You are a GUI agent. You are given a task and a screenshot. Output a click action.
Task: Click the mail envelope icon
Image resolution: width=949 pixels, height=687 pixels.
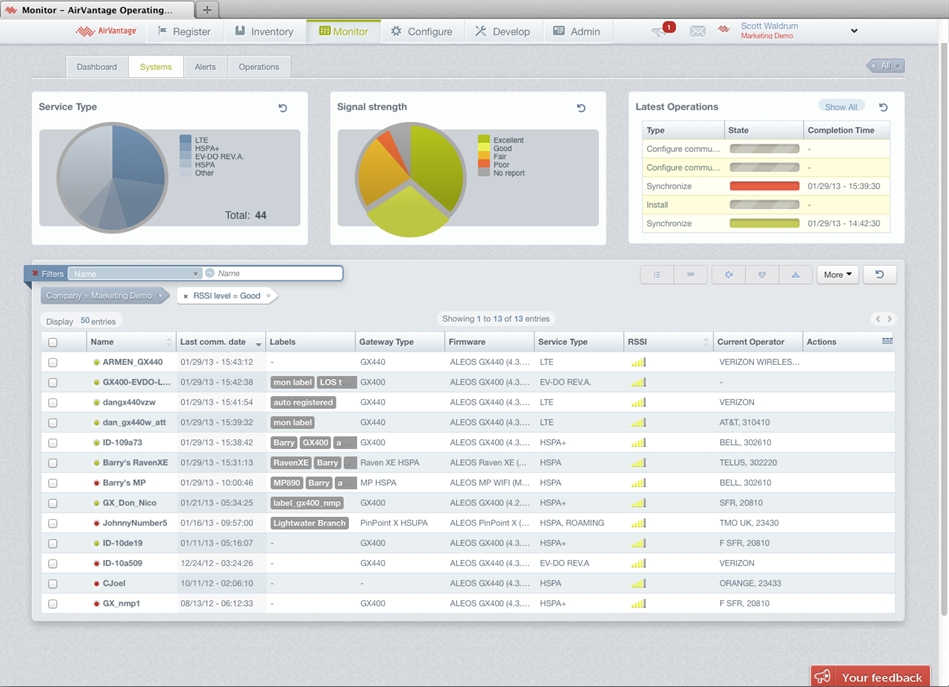[697, 31]
